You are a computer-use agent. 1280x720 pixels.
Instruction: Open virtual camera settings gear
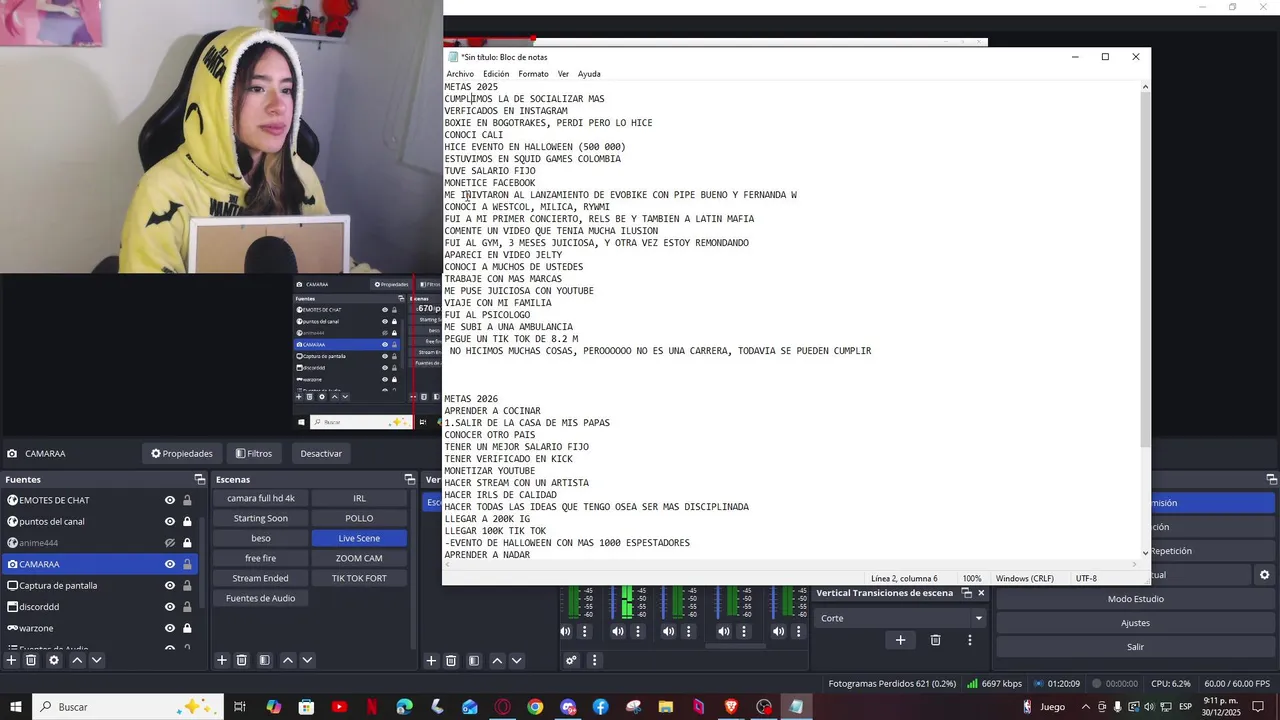click(1264, 575)
